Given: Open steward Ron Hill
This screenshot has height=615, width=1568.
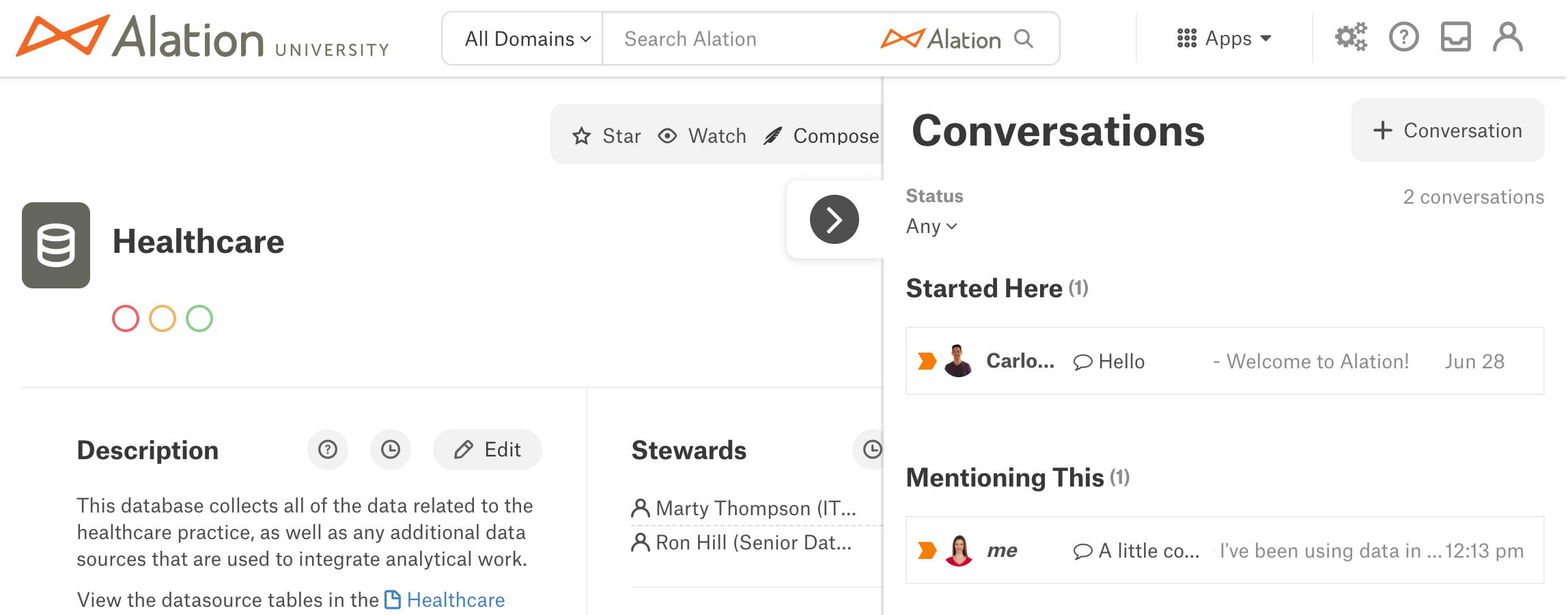Looking at the screenshot, I should coord(742,543).
